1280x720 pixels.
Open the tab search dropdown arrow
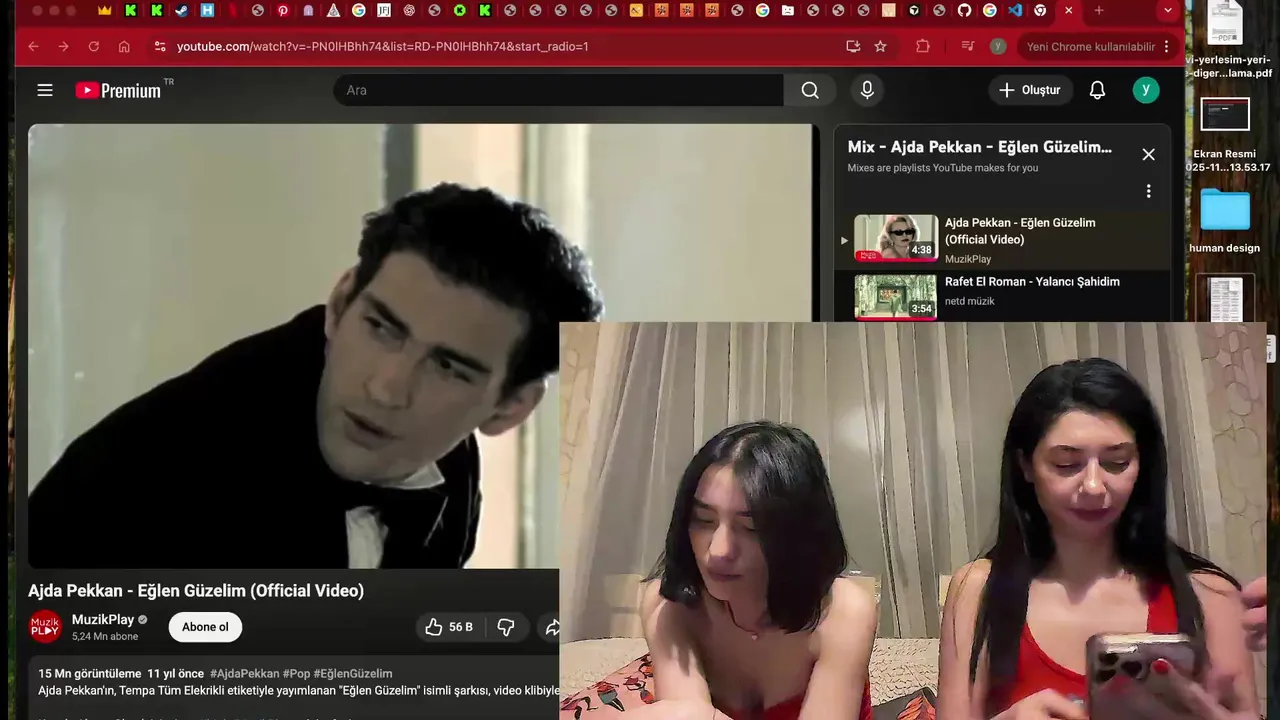pyautogui.click(x=1168, y=10)
